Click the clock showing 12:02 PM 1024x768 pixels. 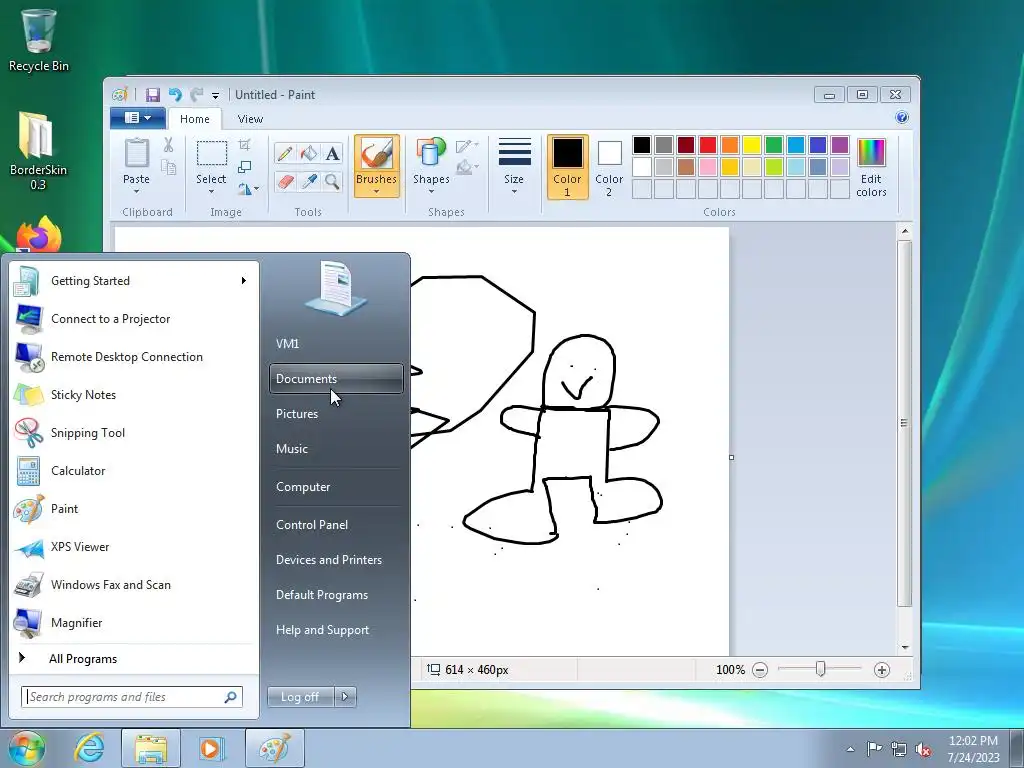click(x=973, y=741)
